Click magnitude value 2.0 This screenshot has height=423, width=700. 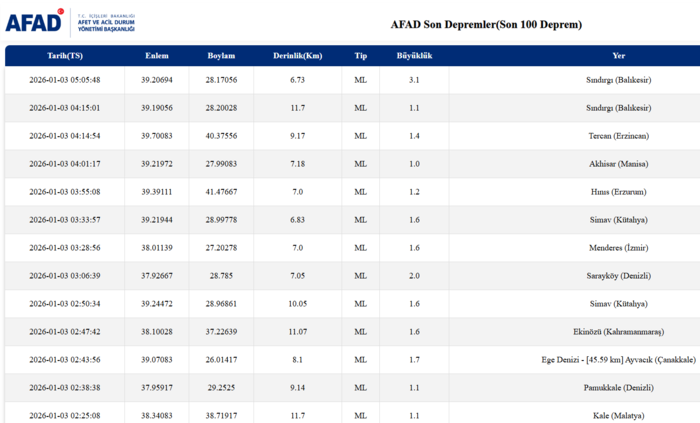(x=414, y=276)
